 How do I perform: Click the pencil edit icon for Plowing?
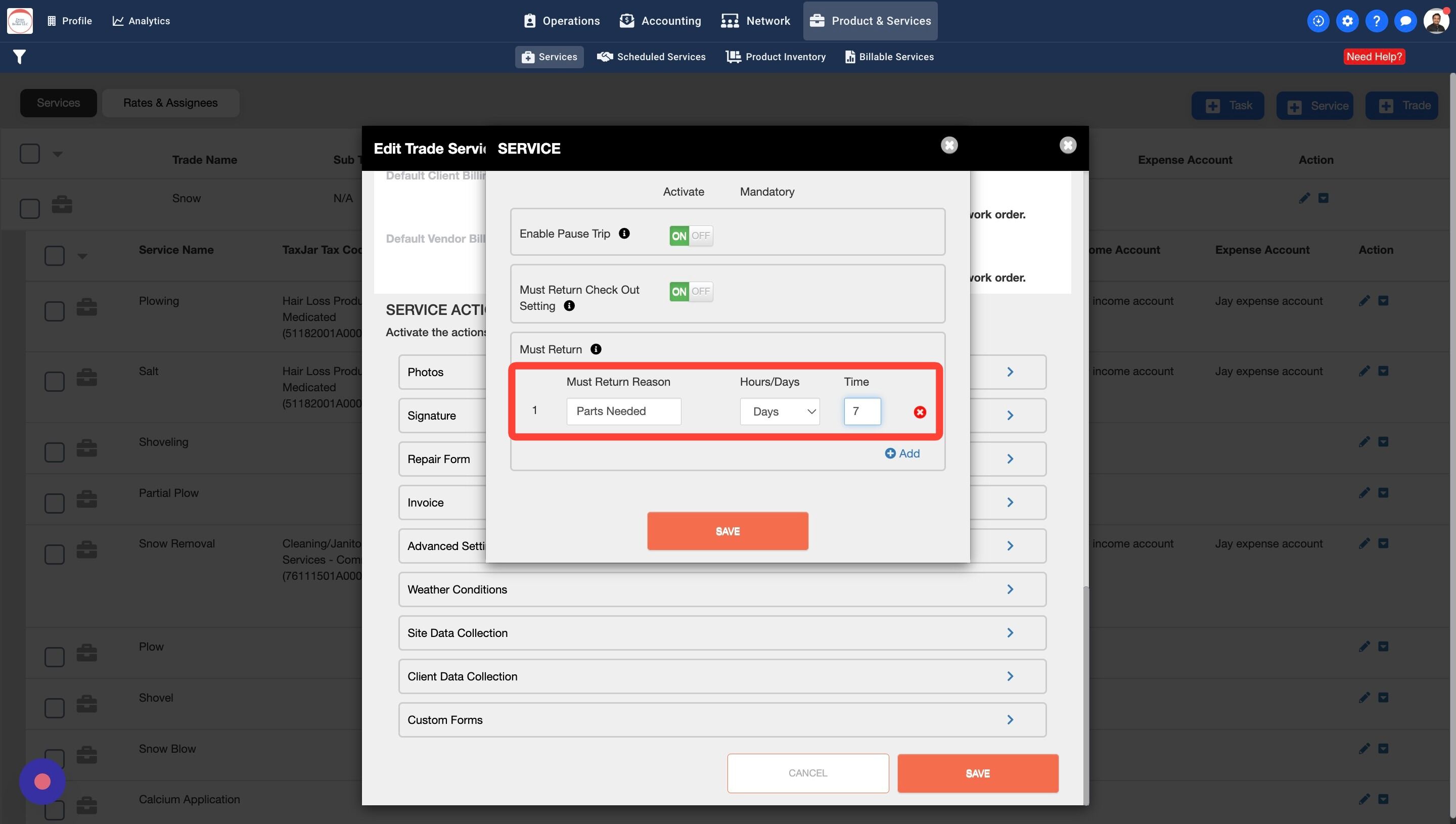[1364, 300]
